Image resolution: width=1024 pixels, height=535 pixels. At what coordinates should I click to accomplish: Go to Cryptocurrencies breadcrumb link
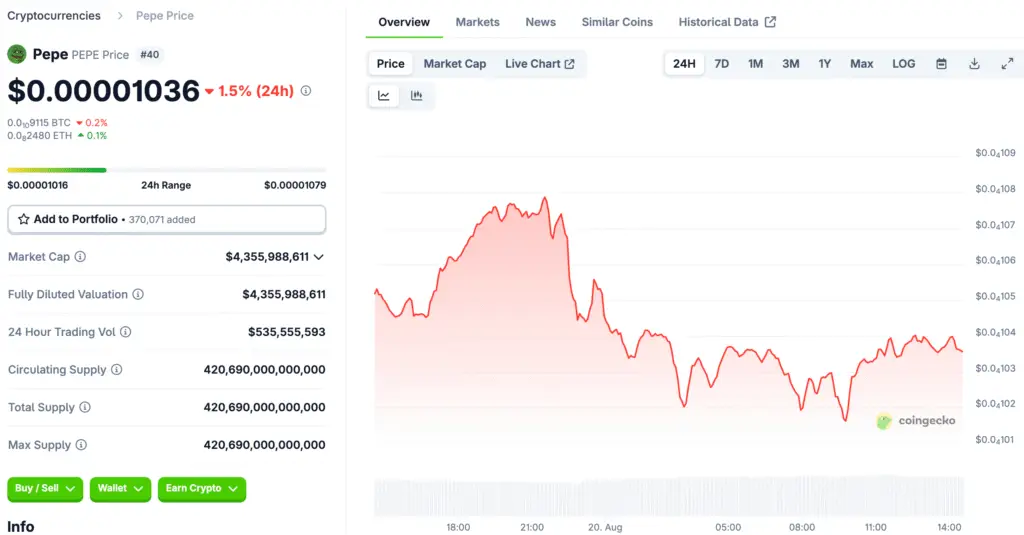coord(54,16)
